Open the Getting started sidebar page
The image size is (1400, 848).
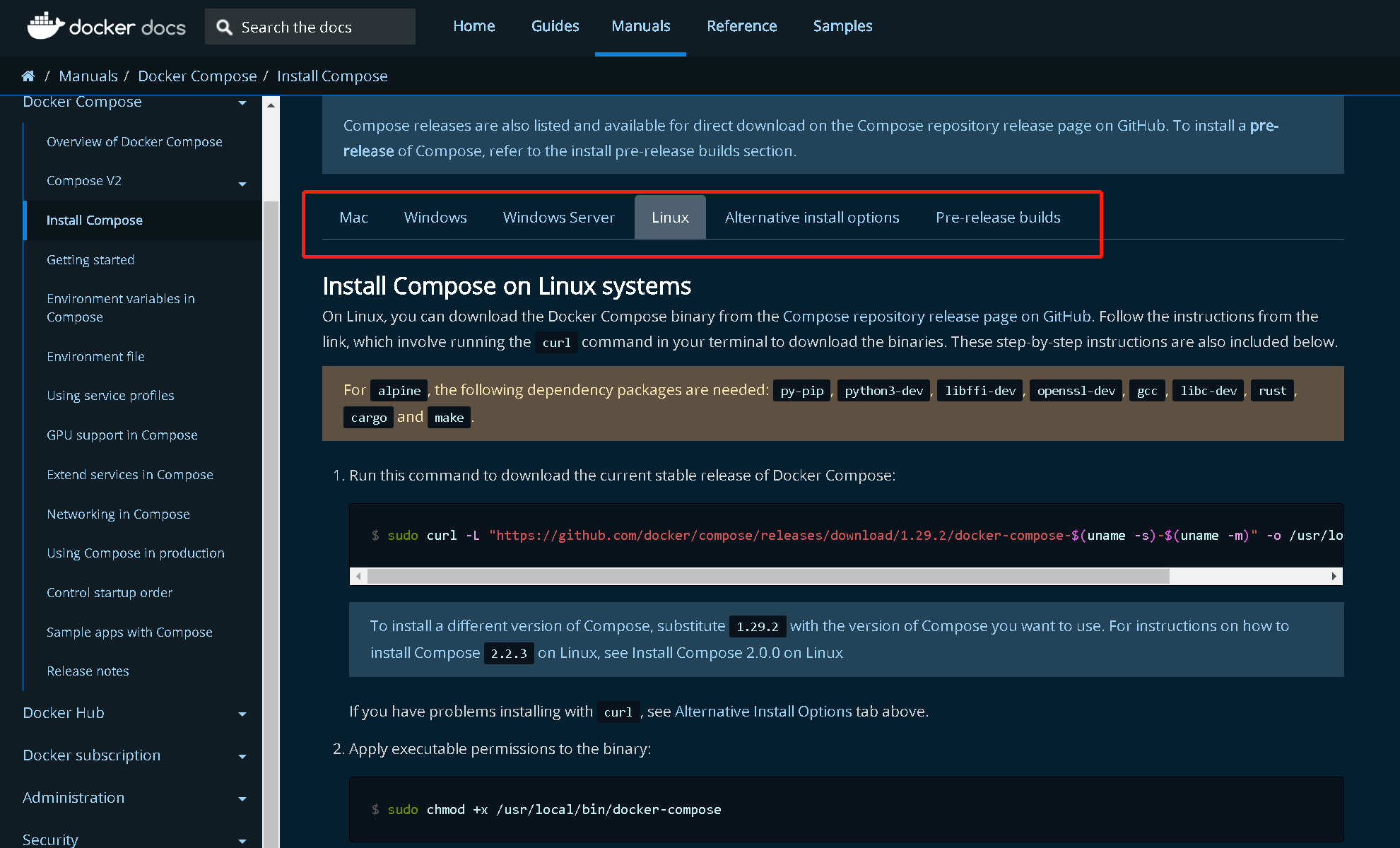coord(90,259)
